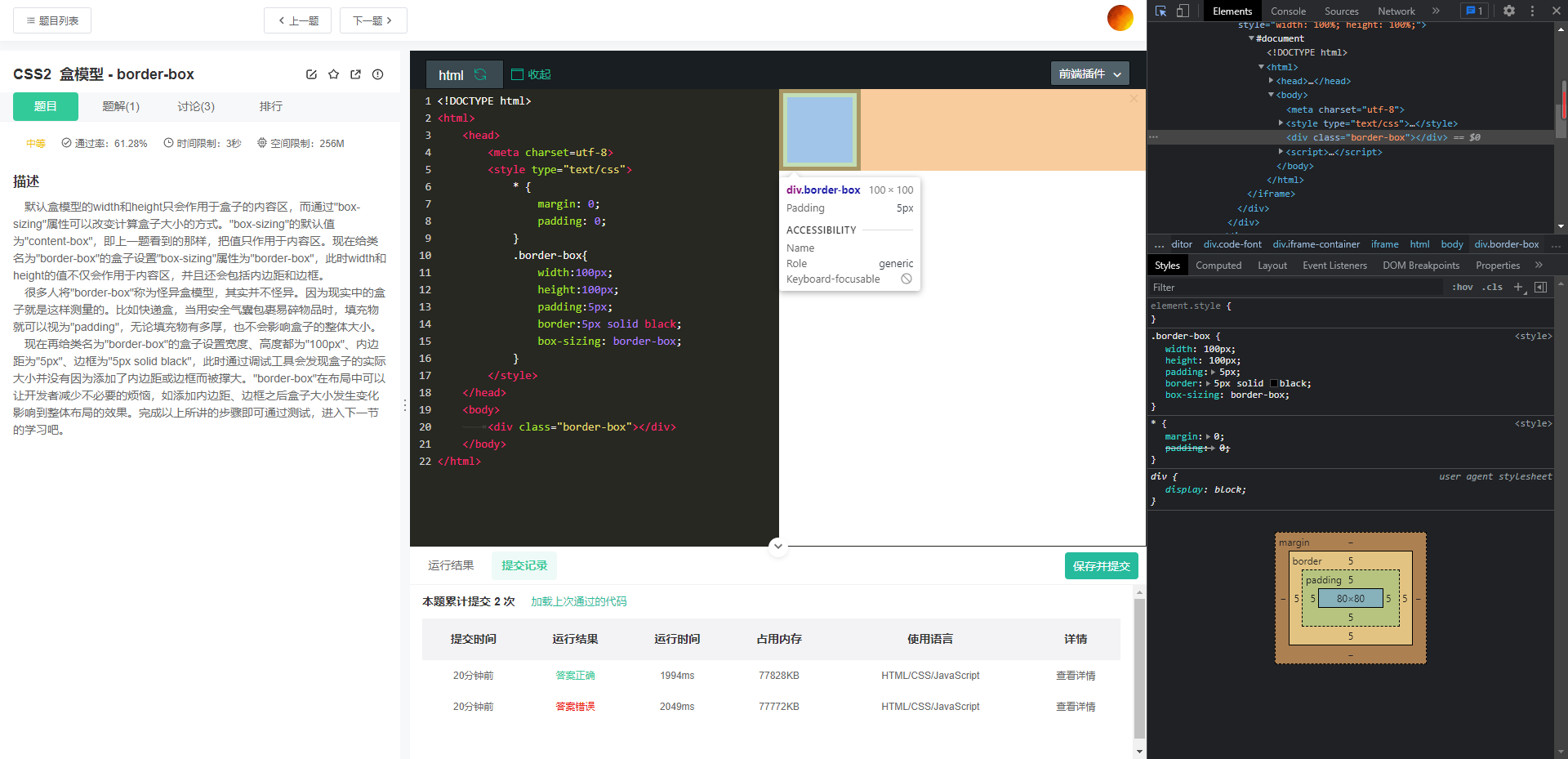Screen dimensions: 1568x759
Task: Go to the previous problem 上一题
Action: (x=297, y=20)
